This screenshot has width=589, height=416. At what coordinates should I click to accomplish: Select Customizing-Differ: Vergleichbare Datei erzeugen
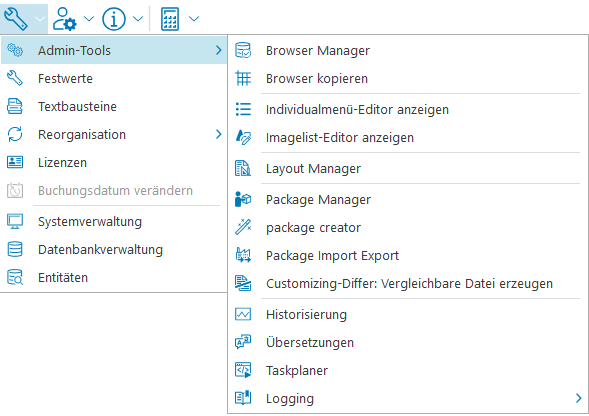[408, 283]
